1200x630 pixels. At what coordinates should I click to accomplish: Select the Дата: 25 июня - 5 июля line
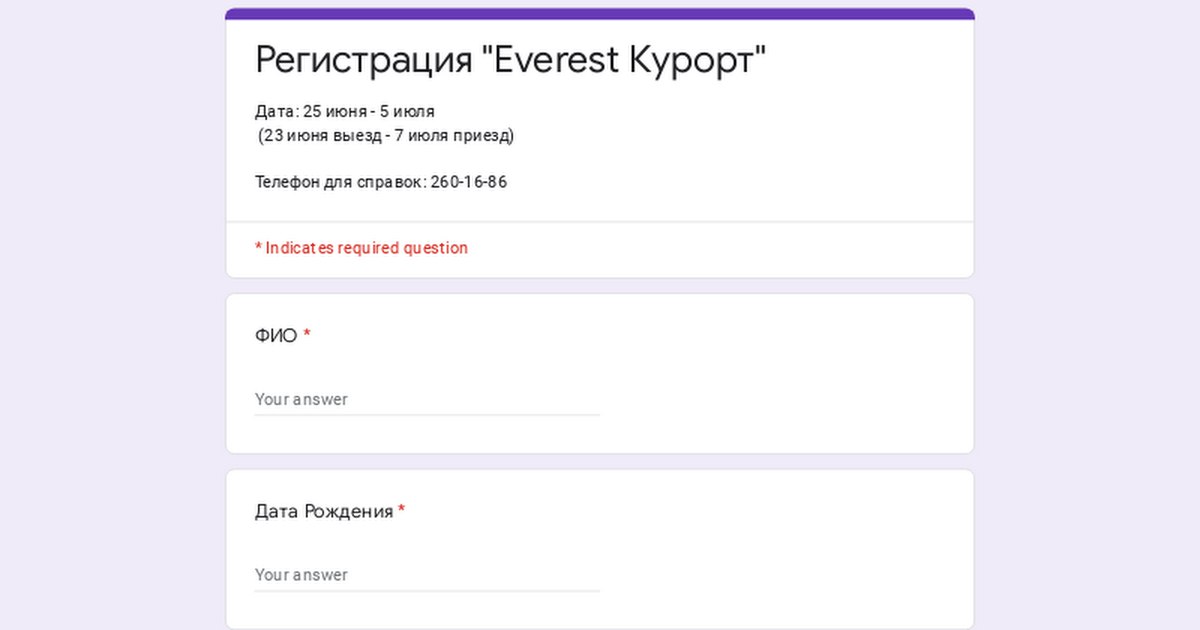tap(345, 111)
